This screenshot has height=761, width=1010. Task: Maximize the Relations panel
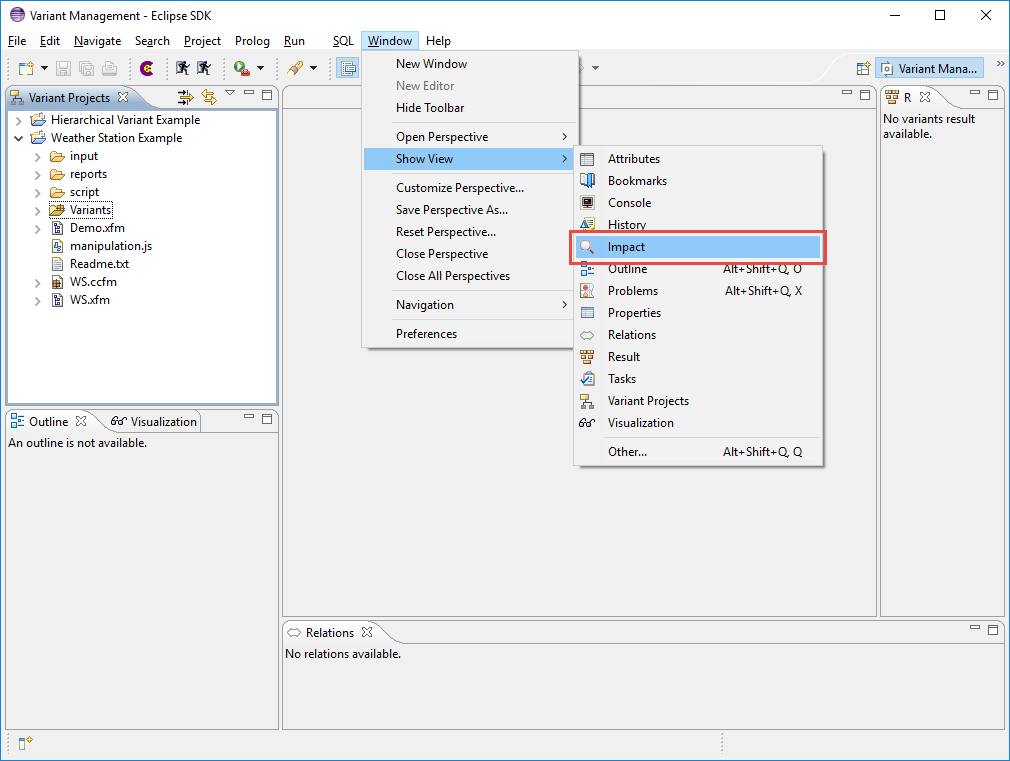coord(993,629)
